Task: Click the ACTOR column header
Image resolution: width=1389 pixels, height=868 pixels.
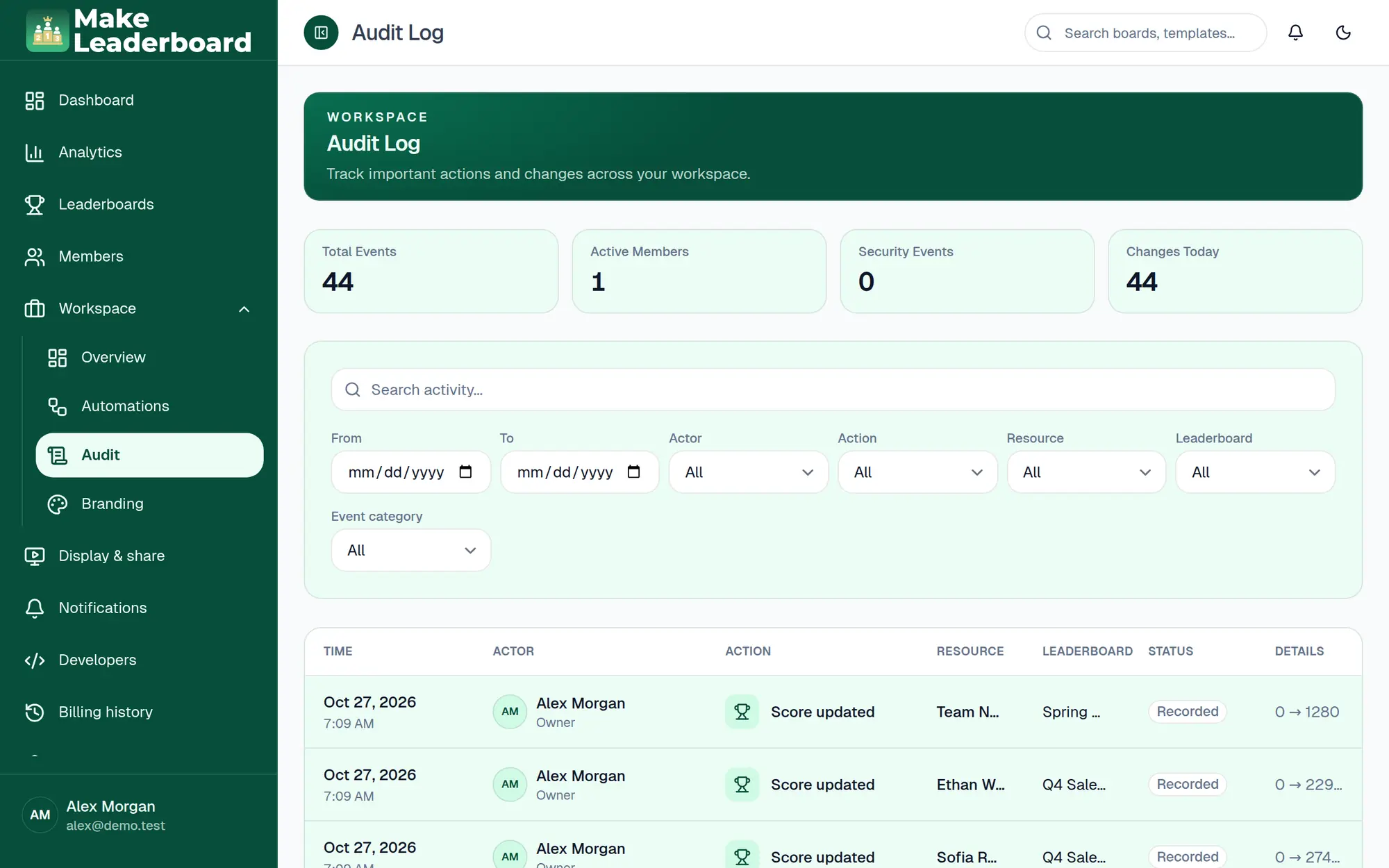Action: pyautogui.click(x=513, y=651)
